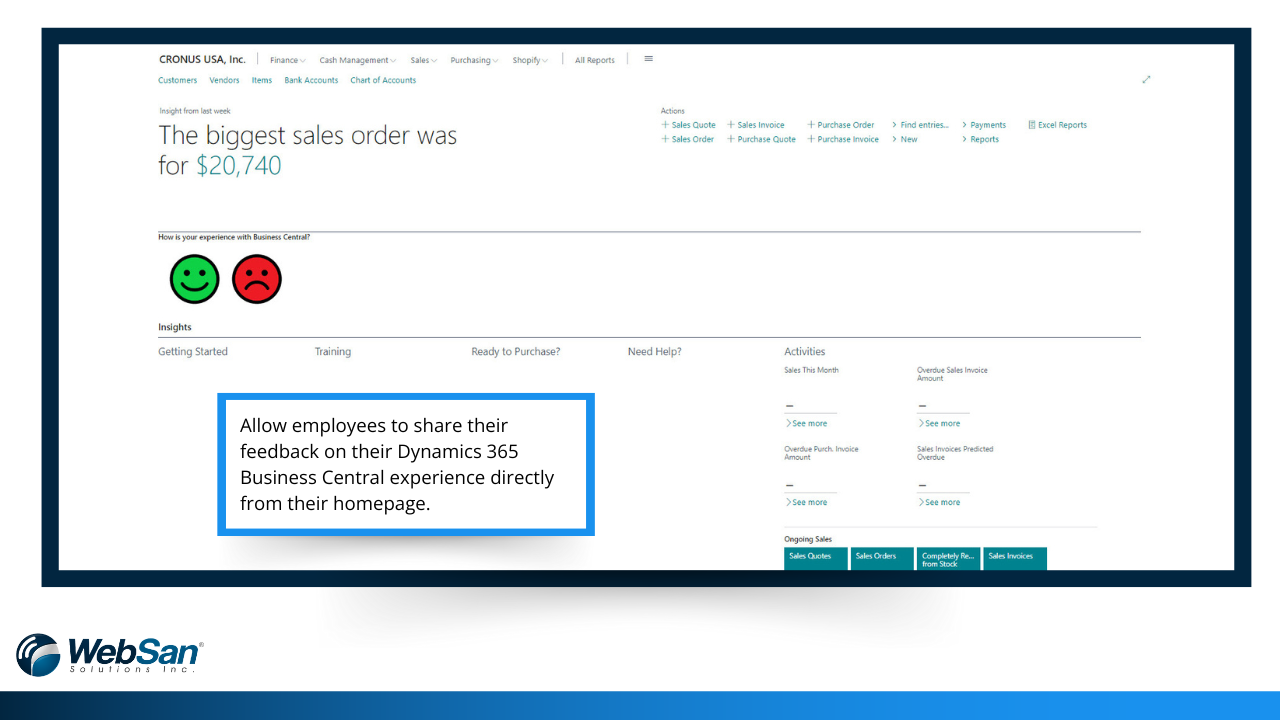Expand the Payments action group
Screen dimensions: 1280x720
(984, 125)
